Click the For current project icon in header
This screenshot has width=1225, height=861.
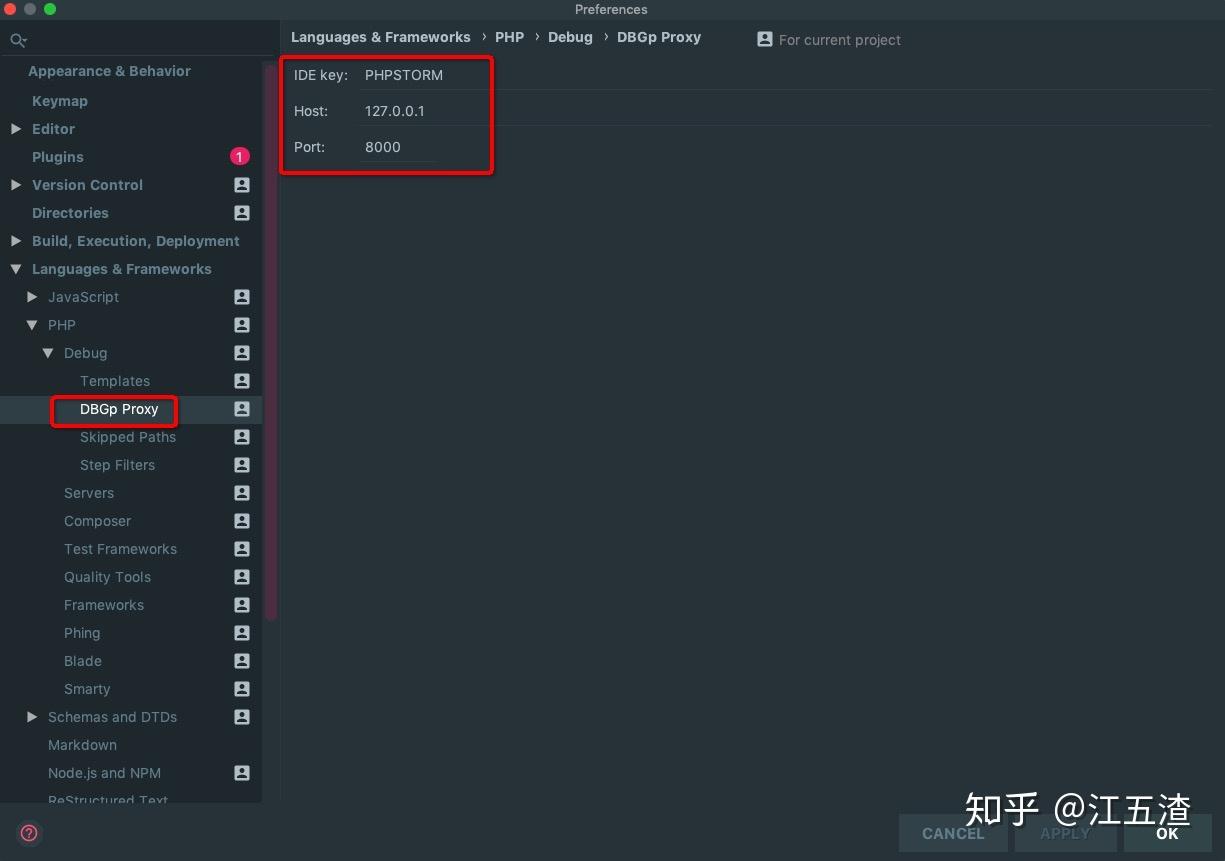pyautogui.click(x=764, y=39)
